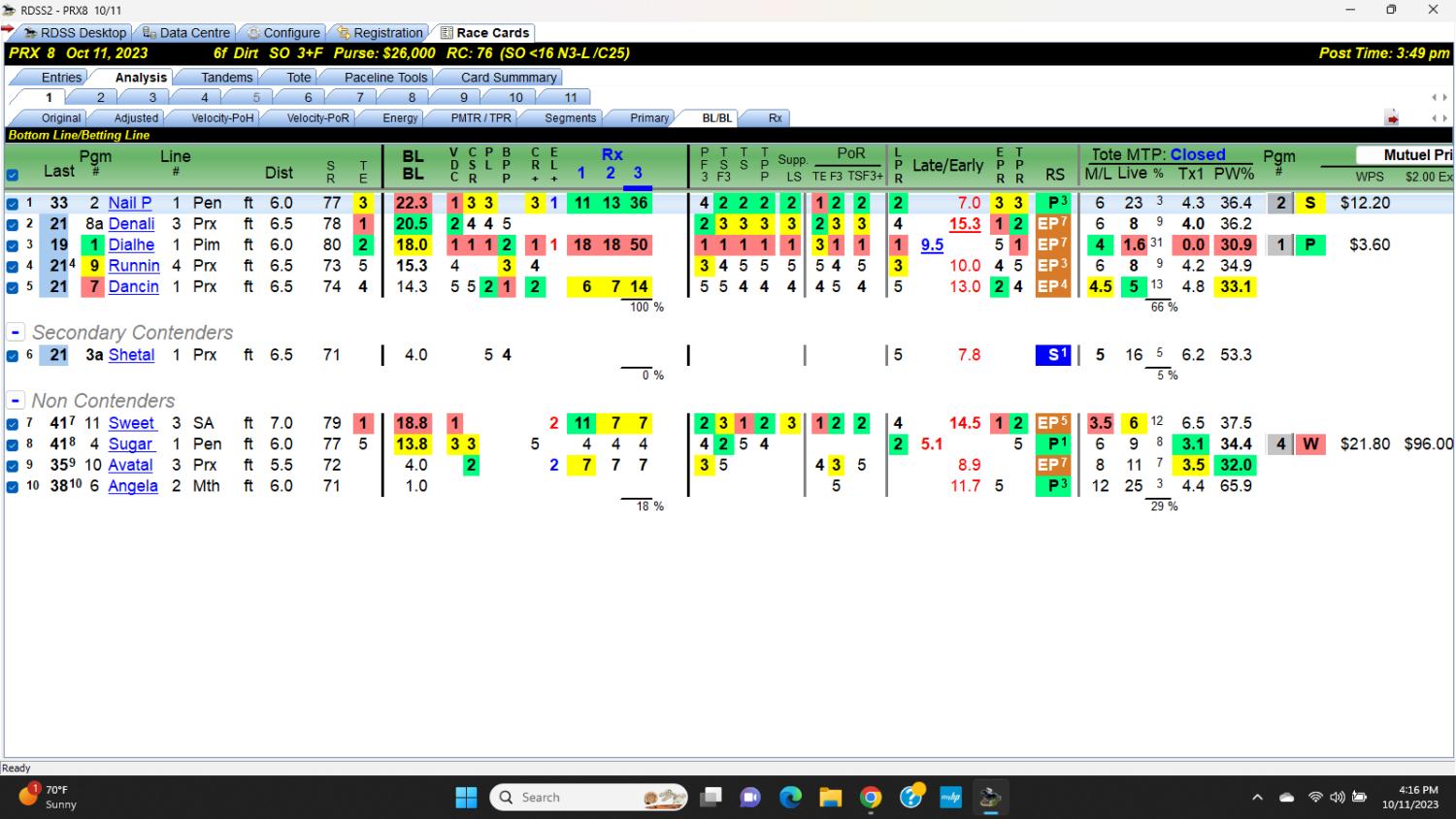
Task: Toggle the checkbox for row 6 Shetal
Action: click(12, 356)
